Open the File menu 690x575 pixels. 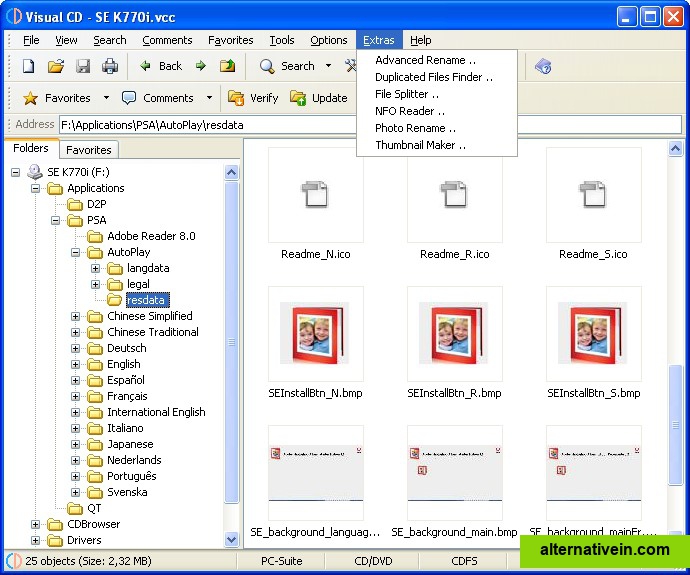31,40
